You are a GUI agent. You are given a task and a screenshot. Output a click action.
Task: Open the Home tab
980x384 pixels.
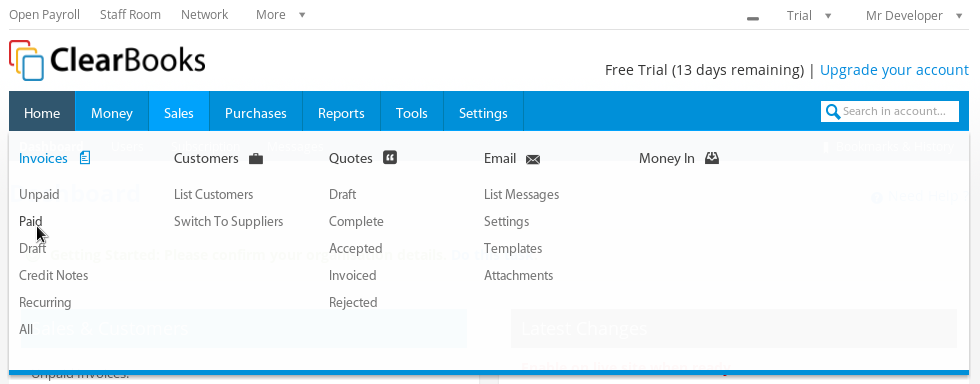(x=42, y=113)
